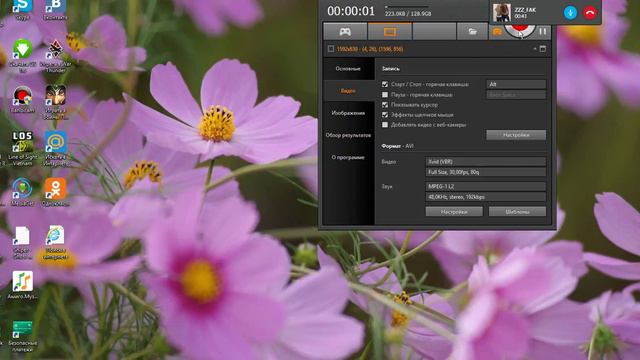Open the green Безопасные платежи shortcut

tap(22, 336)
